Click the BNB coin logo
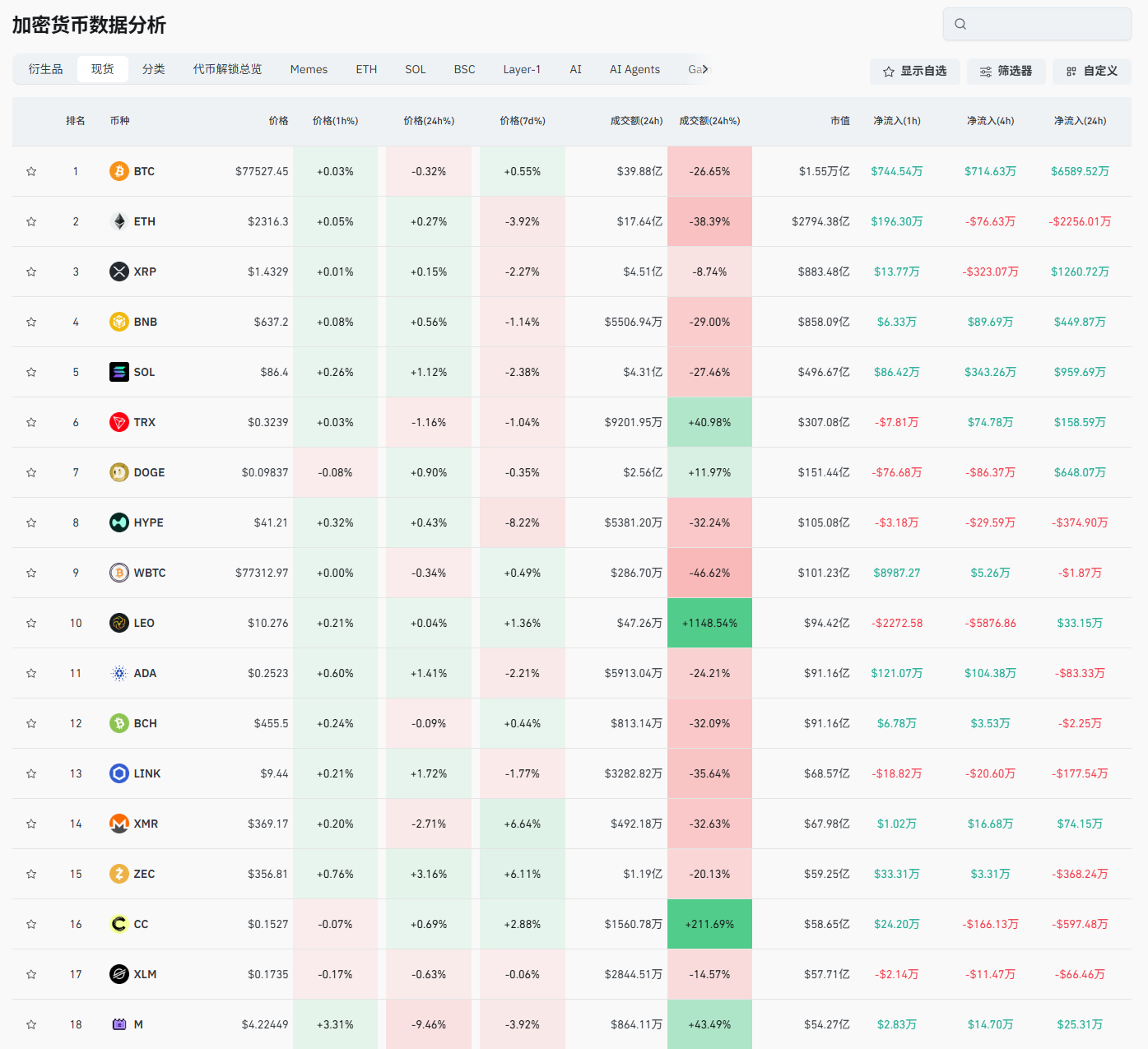 point(119,322)
